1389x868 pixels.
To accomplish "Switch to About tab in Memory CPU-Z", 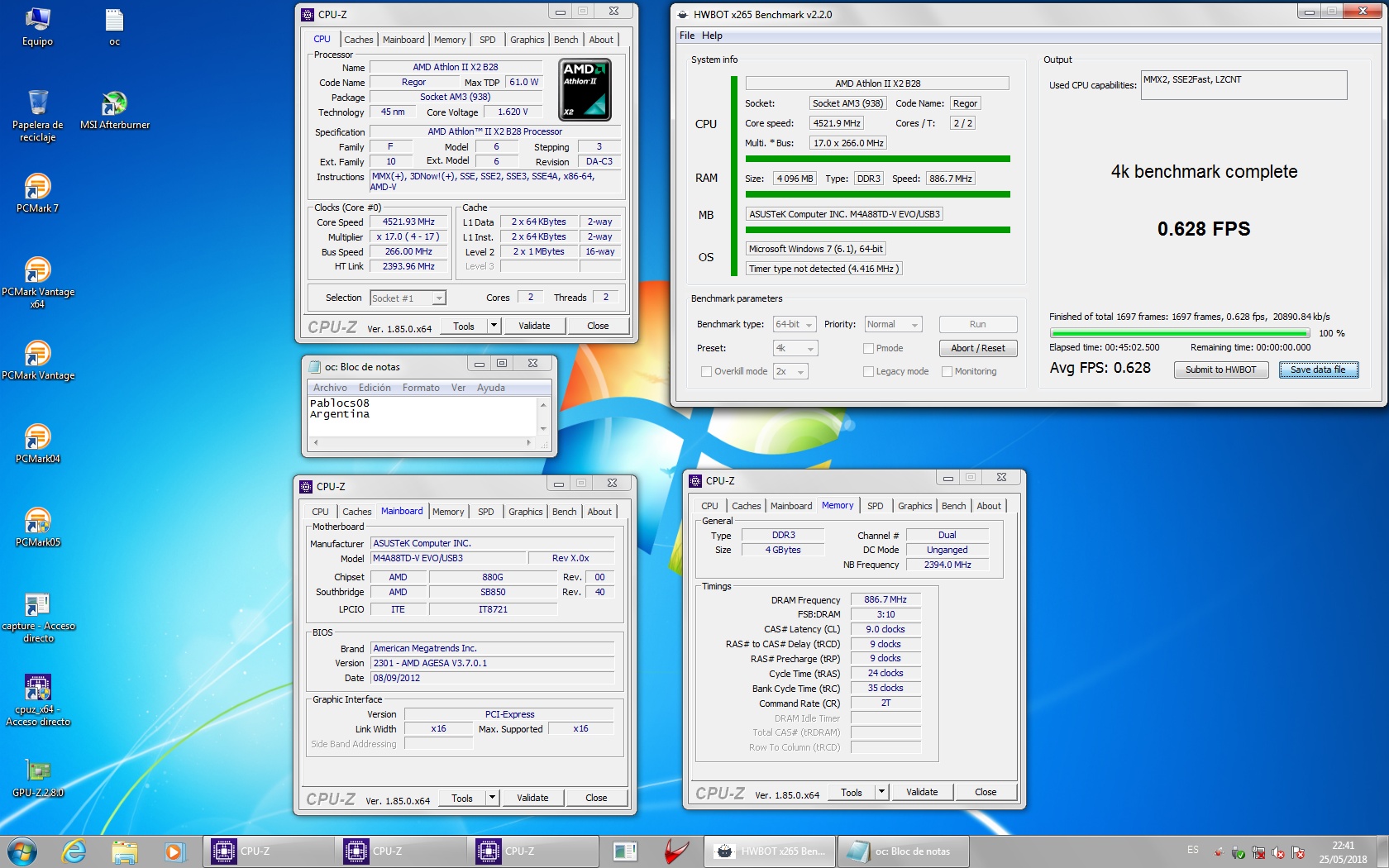I will pyautogui.click(x=988, y=506).
